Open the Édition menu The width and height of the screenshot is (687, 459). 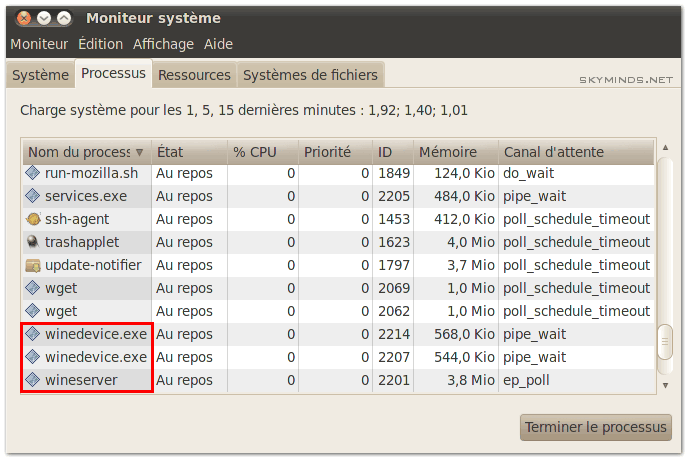tap(100, 44)
